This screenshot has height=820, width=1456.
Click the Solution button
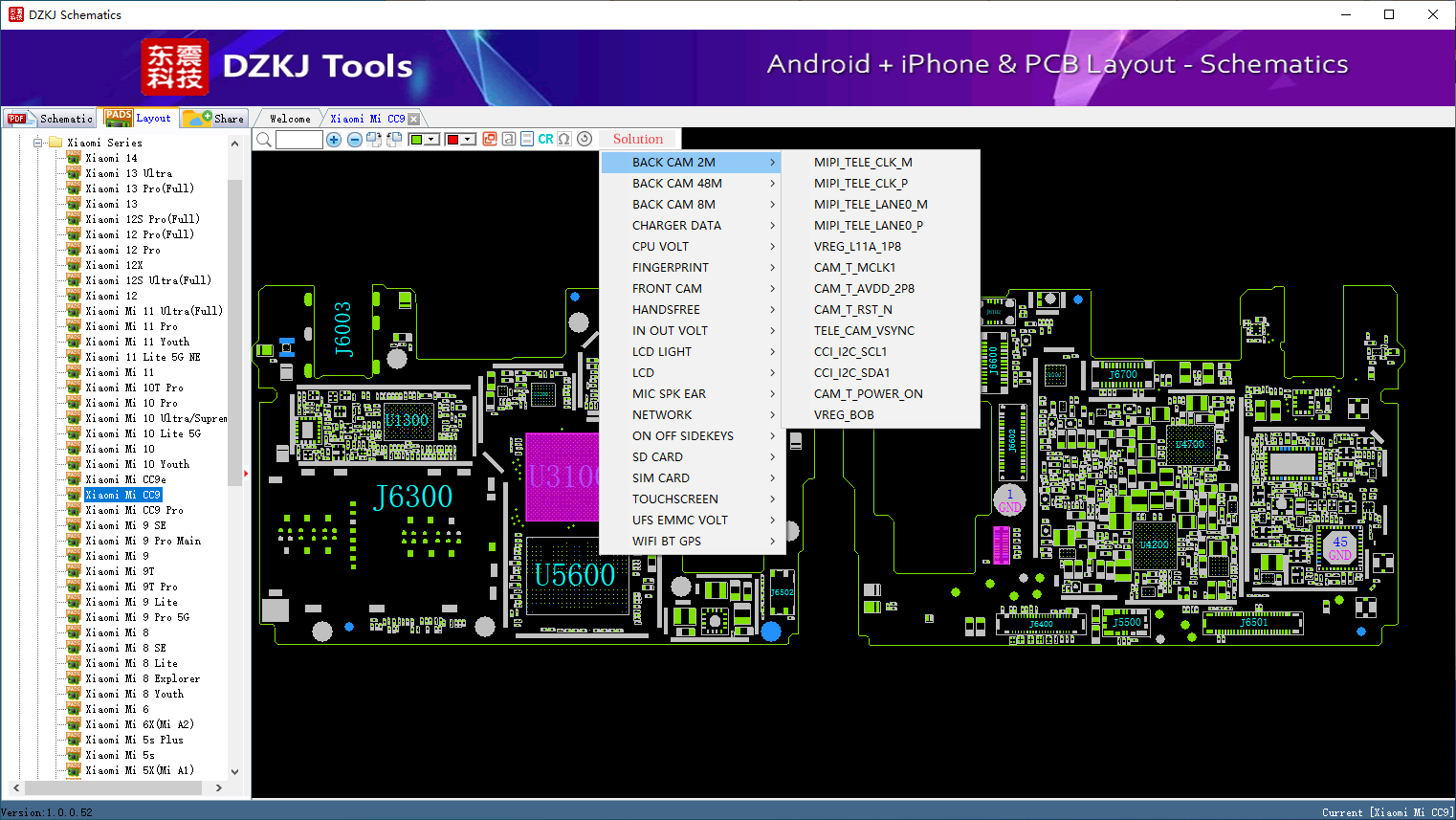pyautogui.click(x=638, y=139)
